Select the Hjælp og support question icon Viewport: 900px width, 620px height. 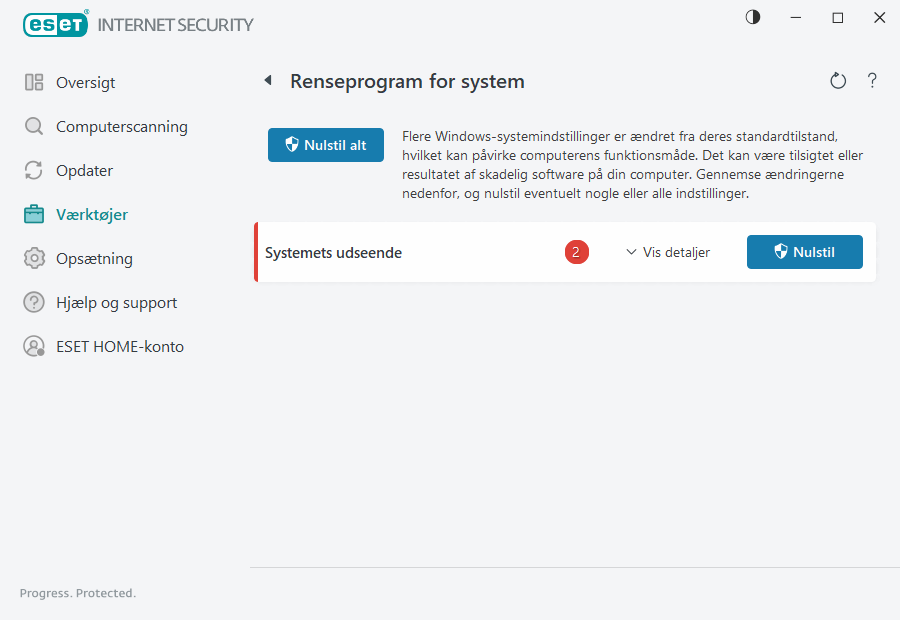click(x=34, y=302)
